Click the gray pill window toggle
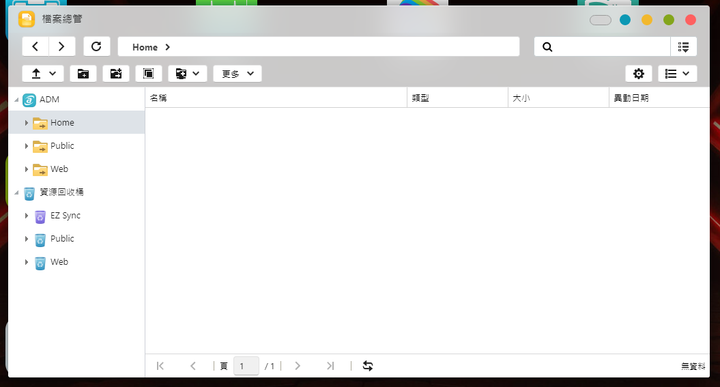720x387 pixels. pyautogui.click(x=601, y=20)
